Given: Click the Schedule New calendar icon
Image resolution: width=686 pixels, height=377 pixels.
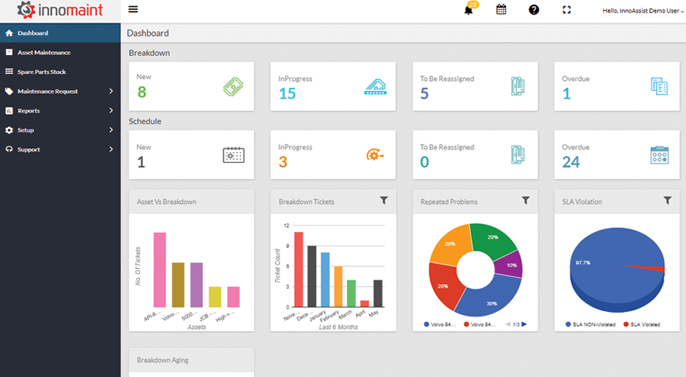Looking at the screenshot, I should point(234,155).
